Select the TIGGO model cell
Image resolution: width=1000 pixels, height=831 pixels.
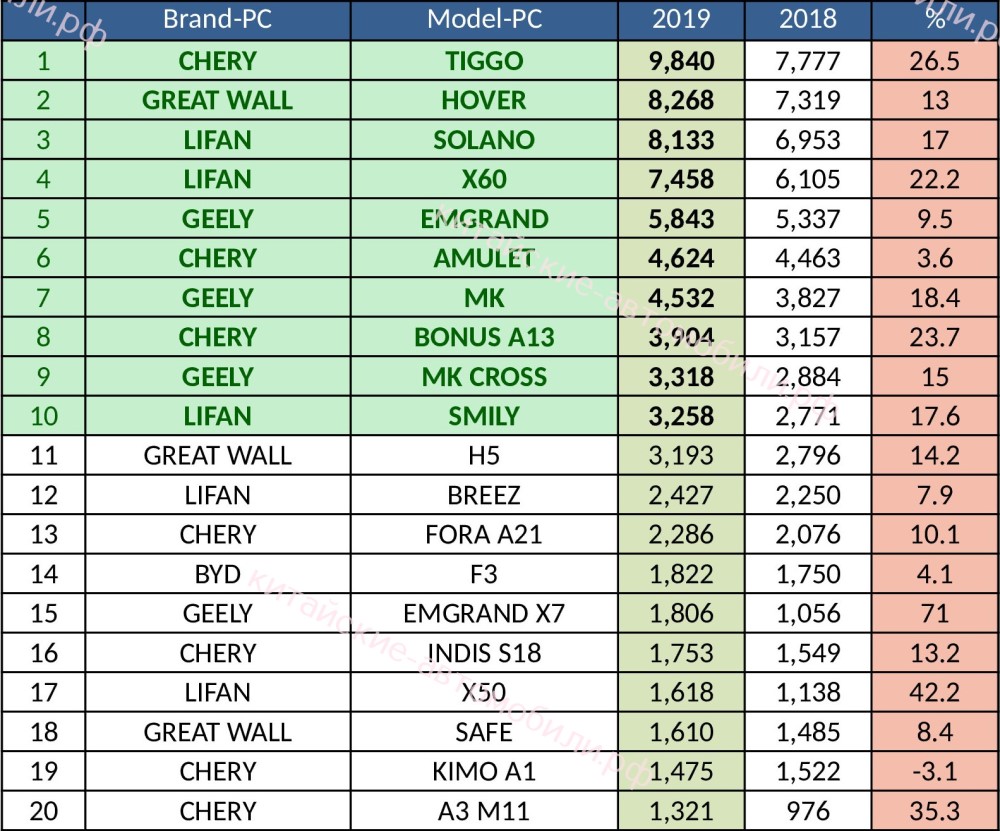coord(484,61)
